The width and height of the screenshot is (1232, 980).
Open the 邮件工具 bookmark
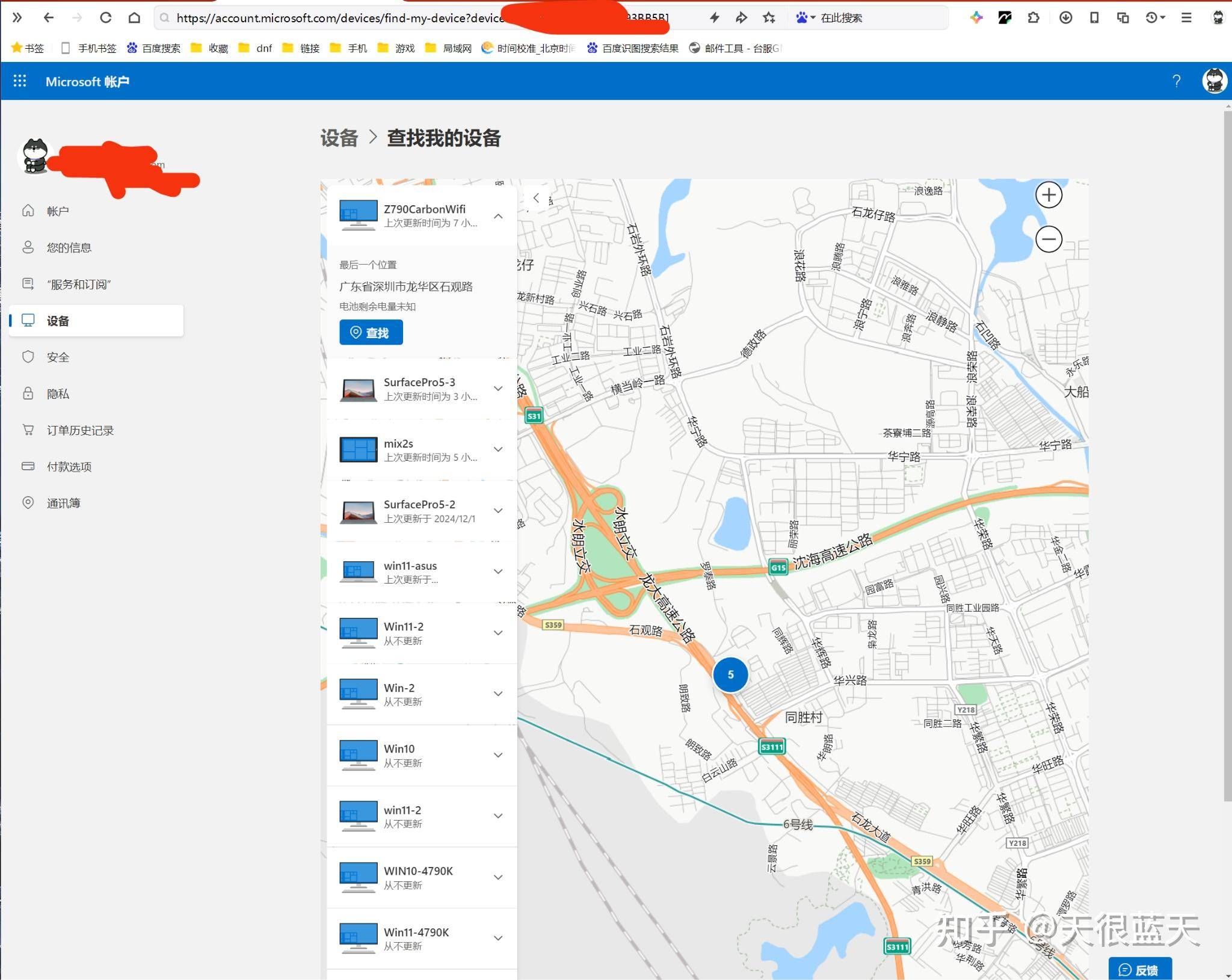point(736,48)
